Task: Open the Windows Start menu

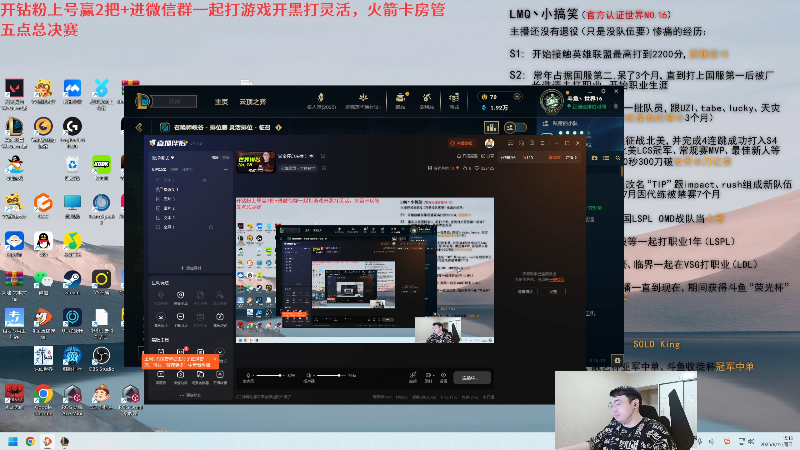Action: pos(13,441)
